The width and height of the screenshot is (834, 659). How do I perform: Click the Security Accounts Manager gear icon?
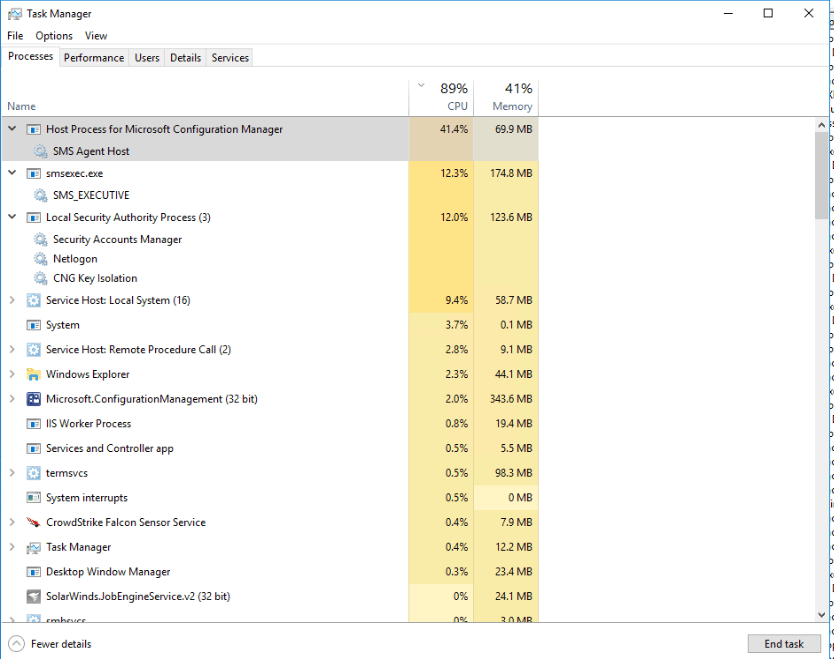(40, 239)
